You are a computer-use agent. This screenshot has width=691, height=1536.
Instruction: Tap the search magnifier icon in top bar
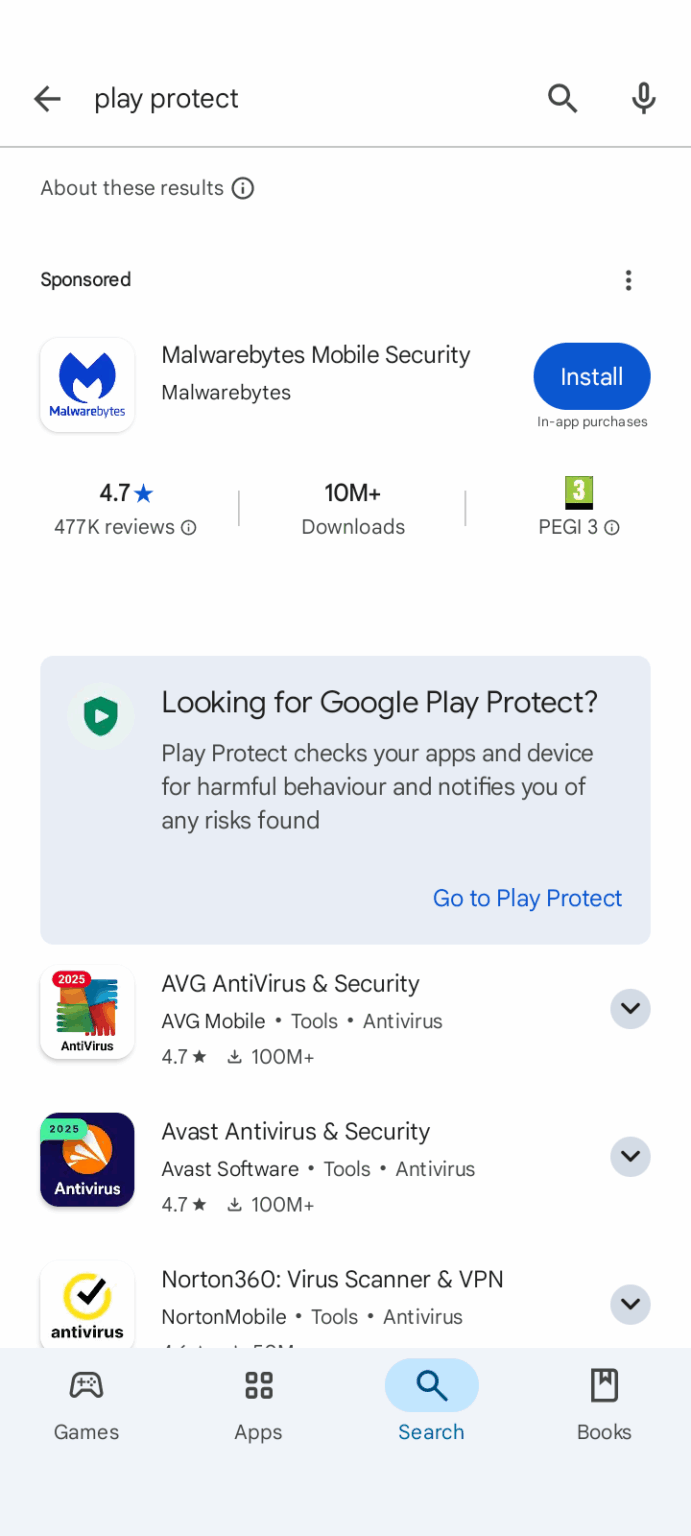pyautogui.click(x=562, y=98)
